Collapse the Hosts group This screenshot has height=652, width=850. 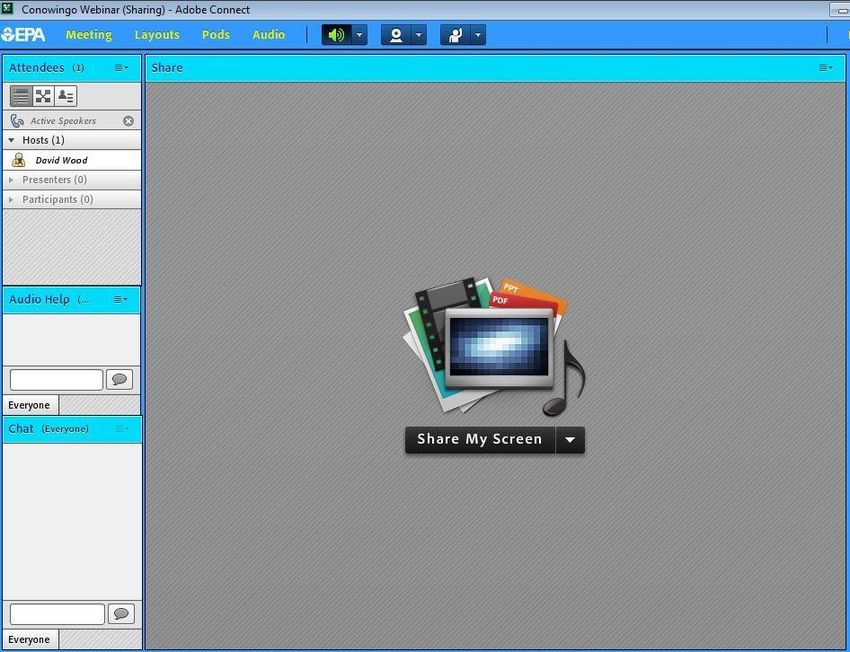coord(11,140)
